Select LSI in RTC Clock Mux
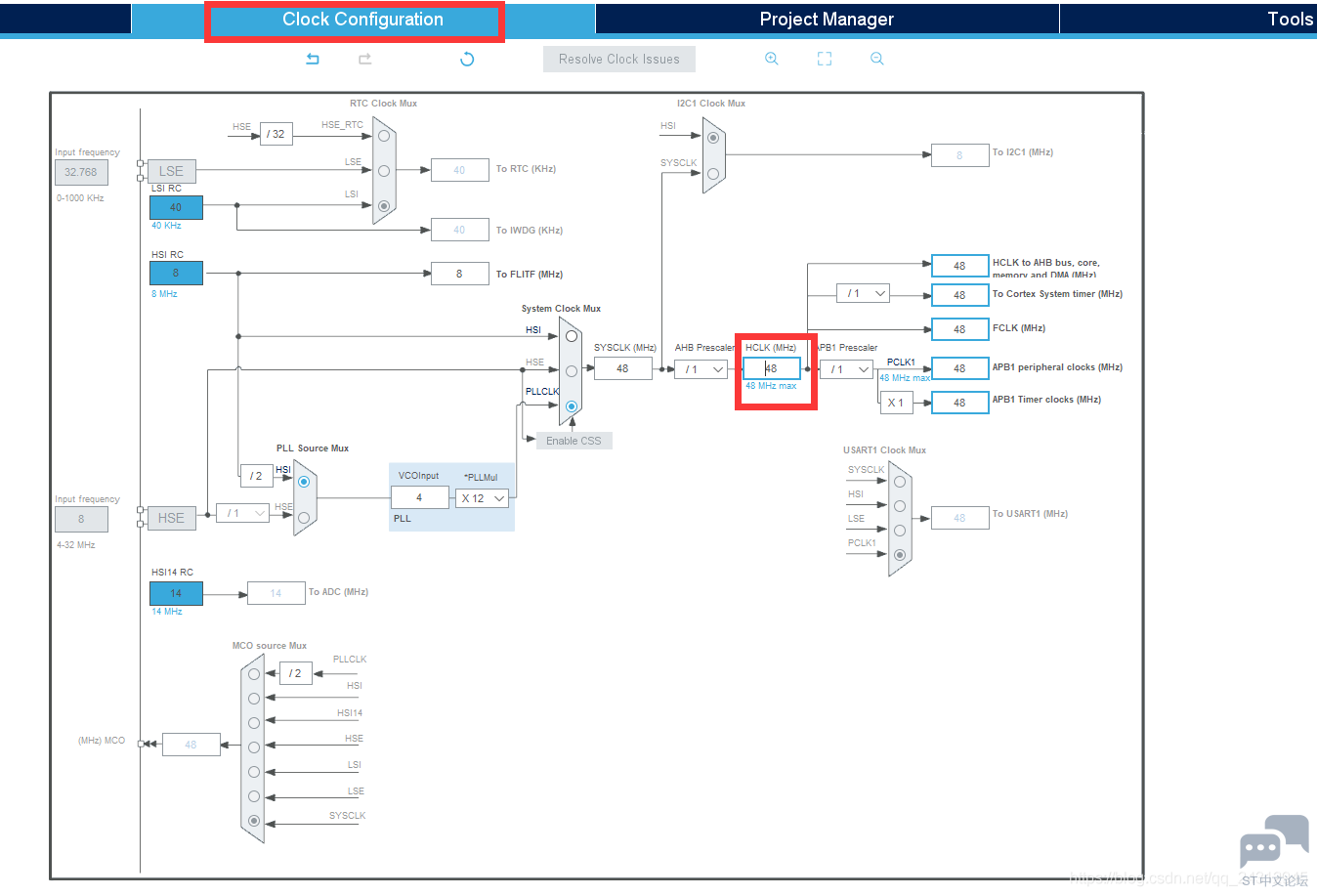This screenshot has height=896, width=1317. (384, 205)
